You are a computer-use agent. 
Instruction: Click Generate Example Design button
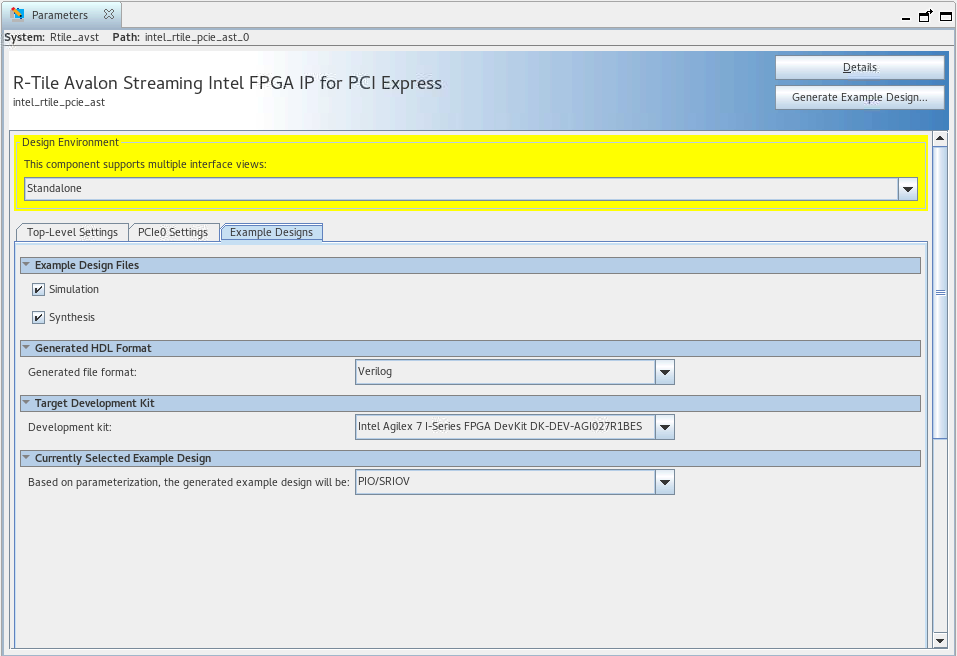click(859, 97)
